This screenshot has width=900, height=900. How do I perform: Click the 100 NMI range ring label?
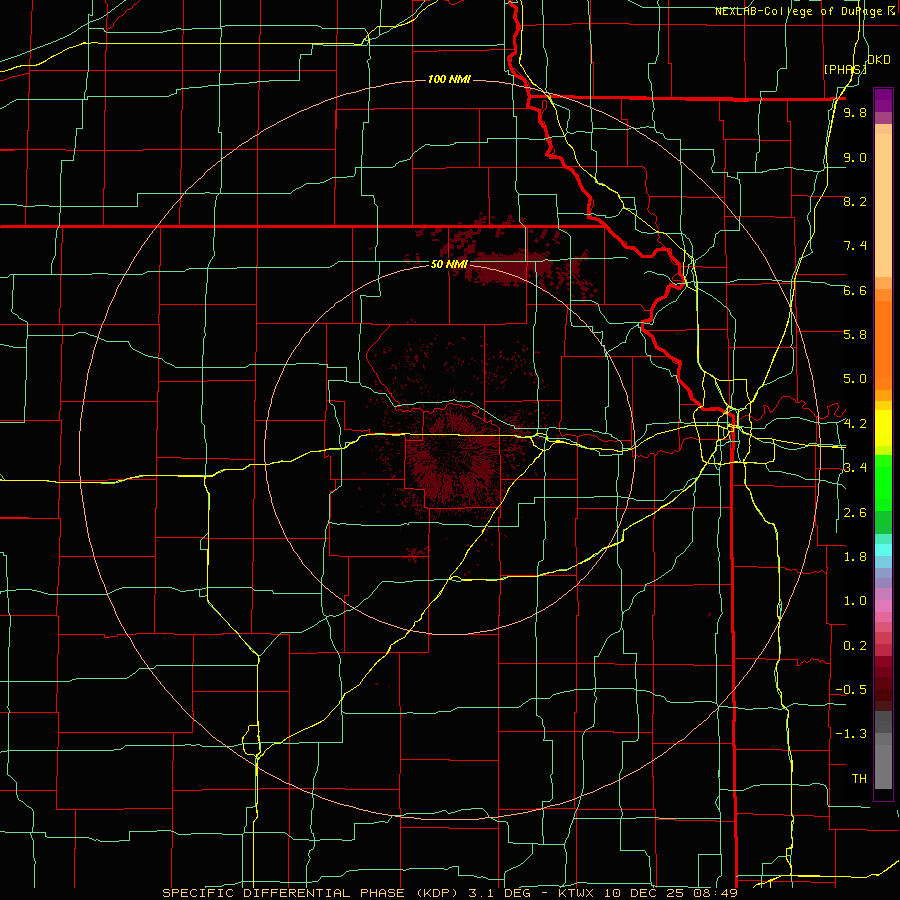click(449, 79)
